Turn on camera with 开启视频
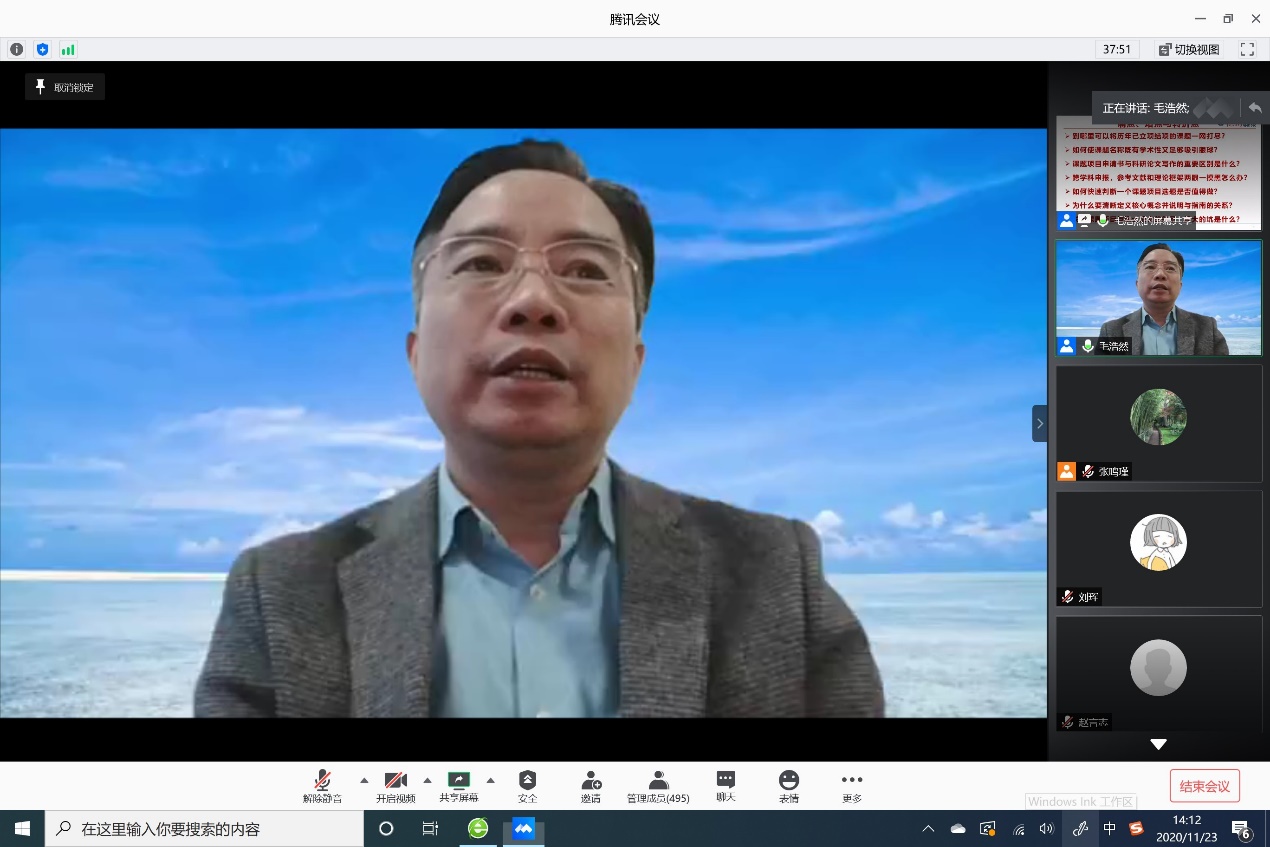Viewport: 1270px width, 847px height. [x=395, y=786]
